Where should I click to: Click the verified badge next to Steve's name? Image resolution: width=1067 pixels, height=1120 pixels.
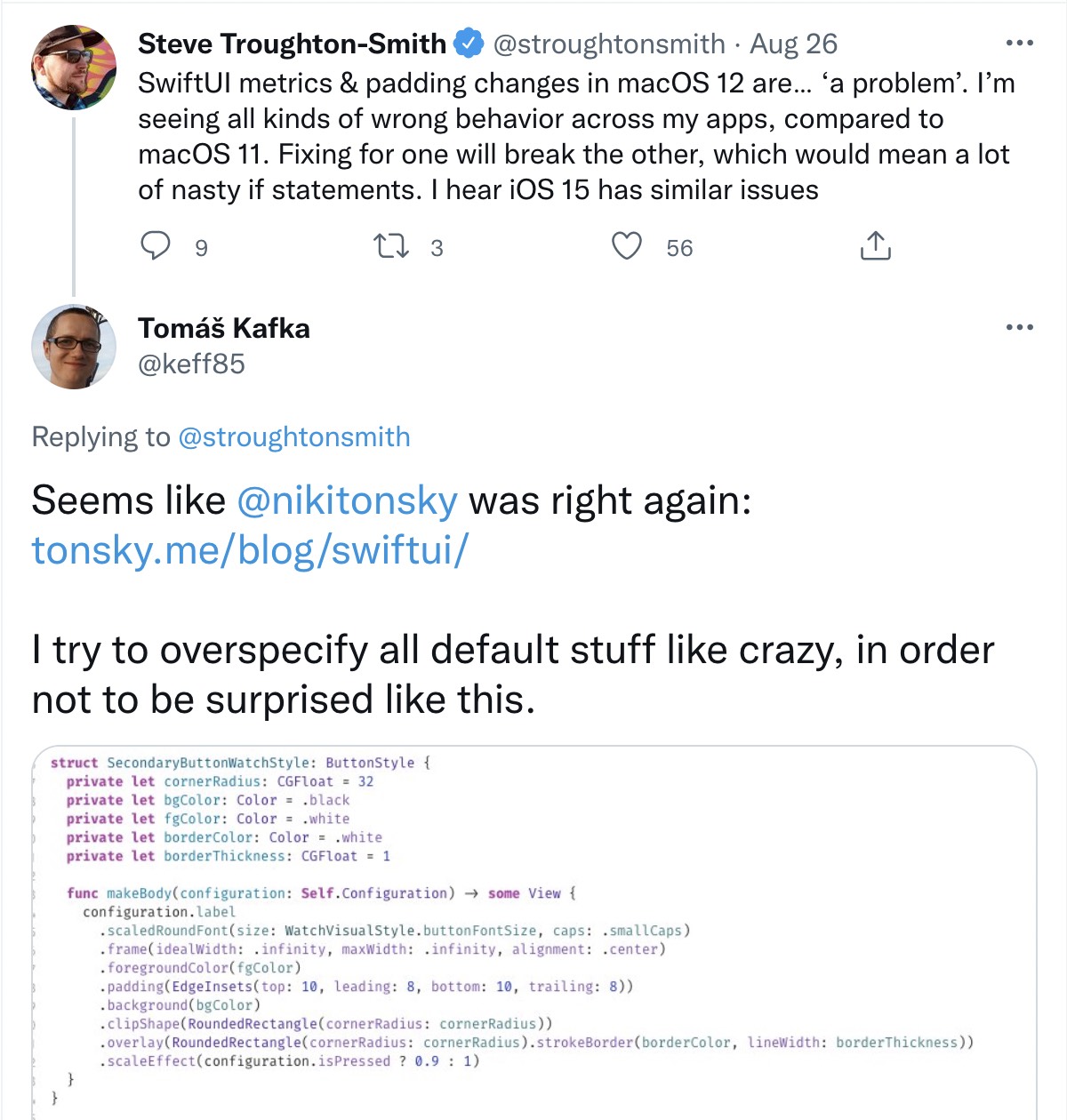pyautogui.click(x=469, y=44)
